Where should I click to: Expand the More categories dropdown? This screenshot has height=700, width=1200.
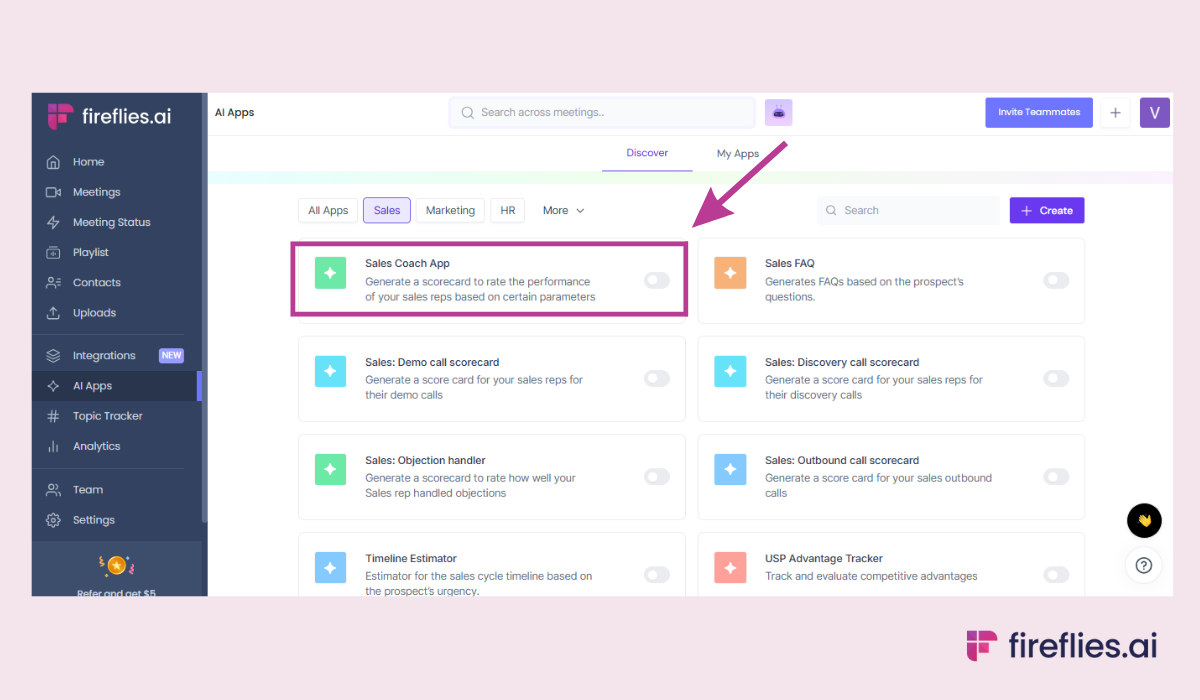coord(563,211)
